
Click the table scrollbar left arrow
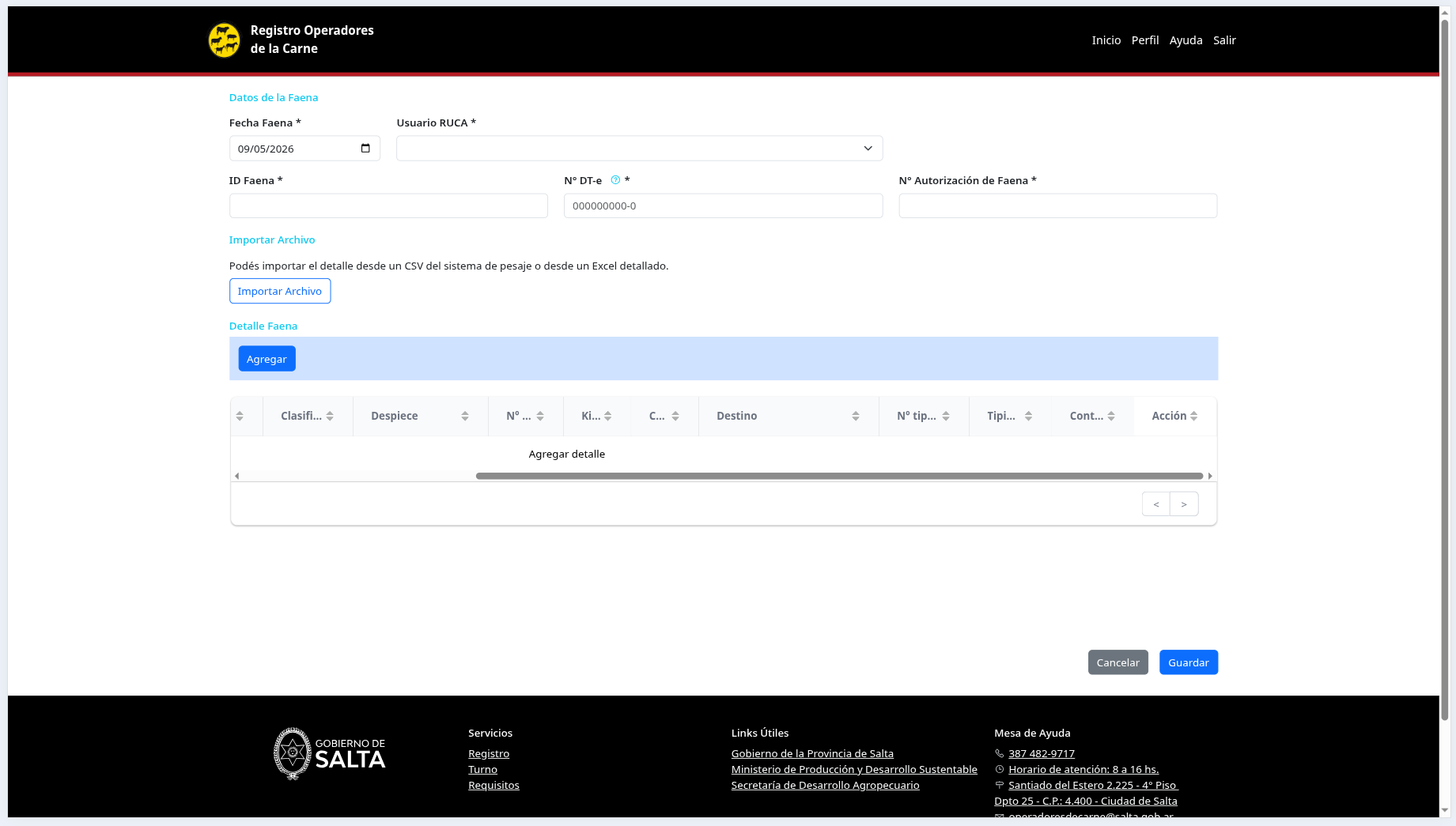[x=236, y=476]
